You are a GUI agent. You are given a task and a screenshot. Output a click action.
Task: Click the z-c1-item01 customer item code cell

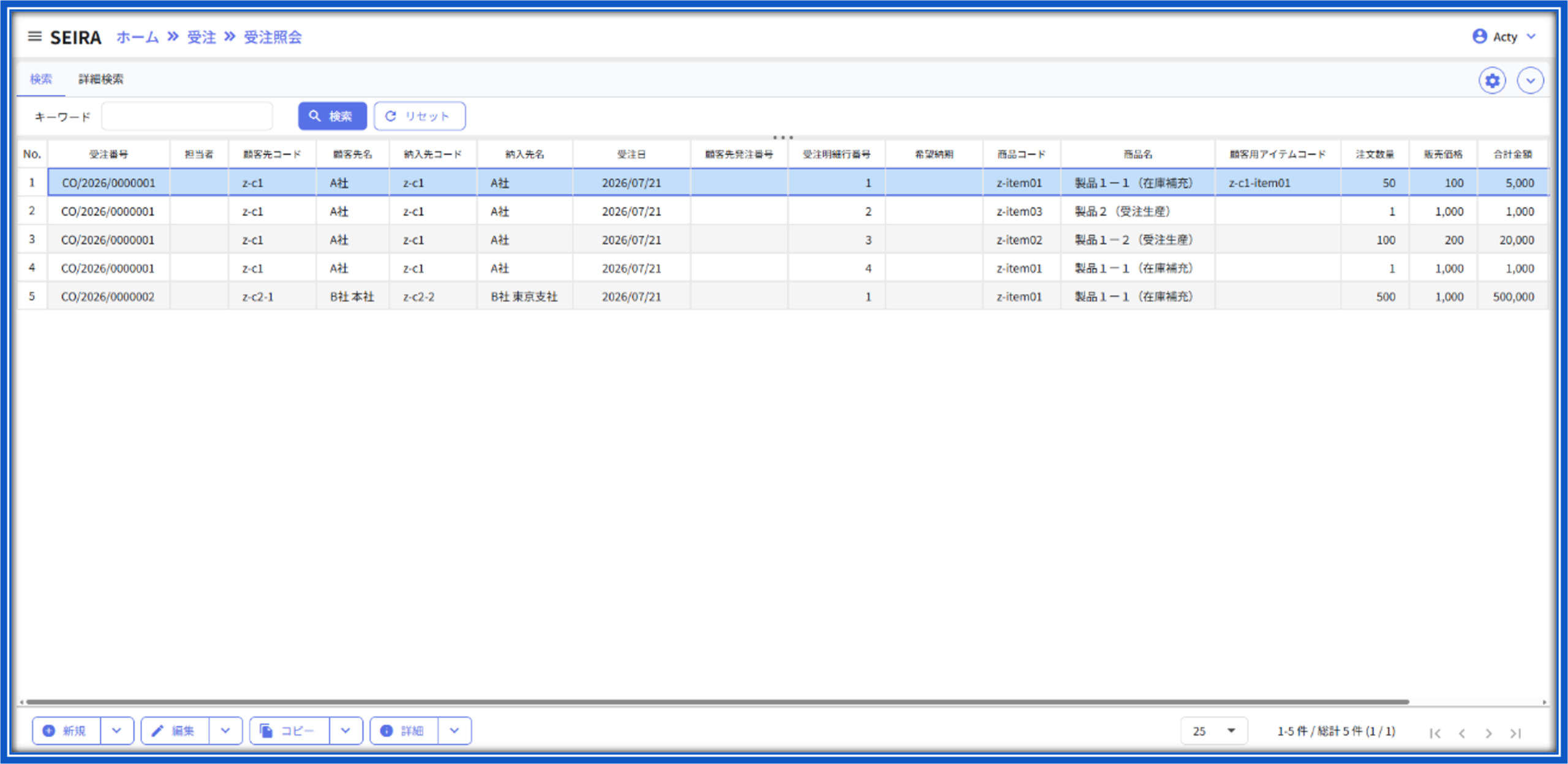[x=1278, y=183]
